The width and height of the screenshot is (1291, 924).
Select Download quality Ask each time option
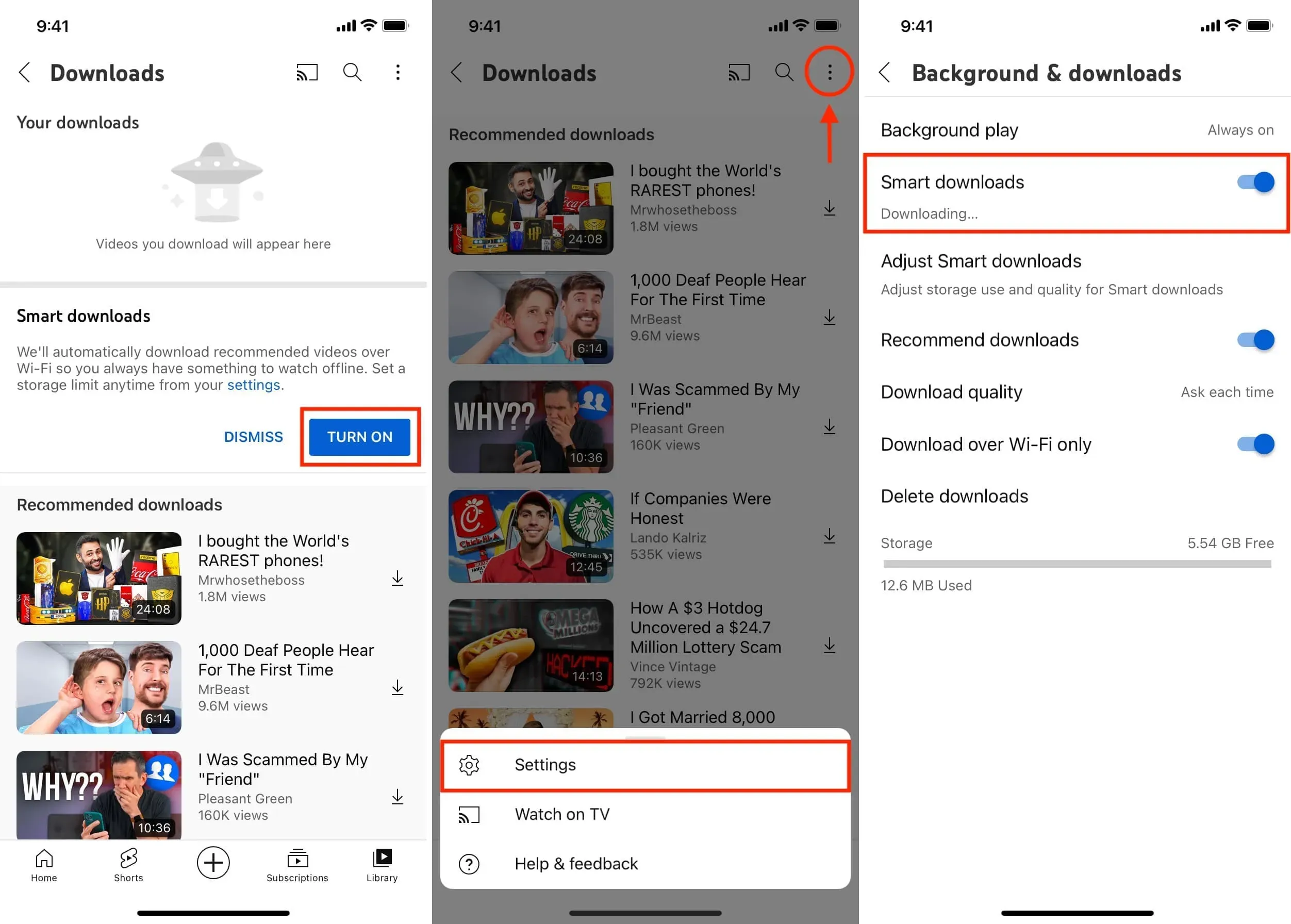pos(1076,391)
